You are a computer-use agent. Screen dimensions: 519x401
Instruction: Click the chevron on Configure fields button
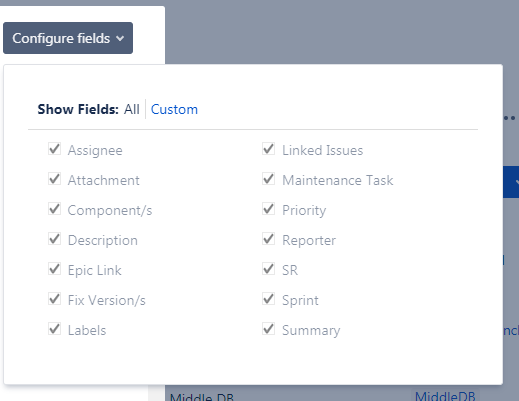pyautogui.click(x=120, y=39)
